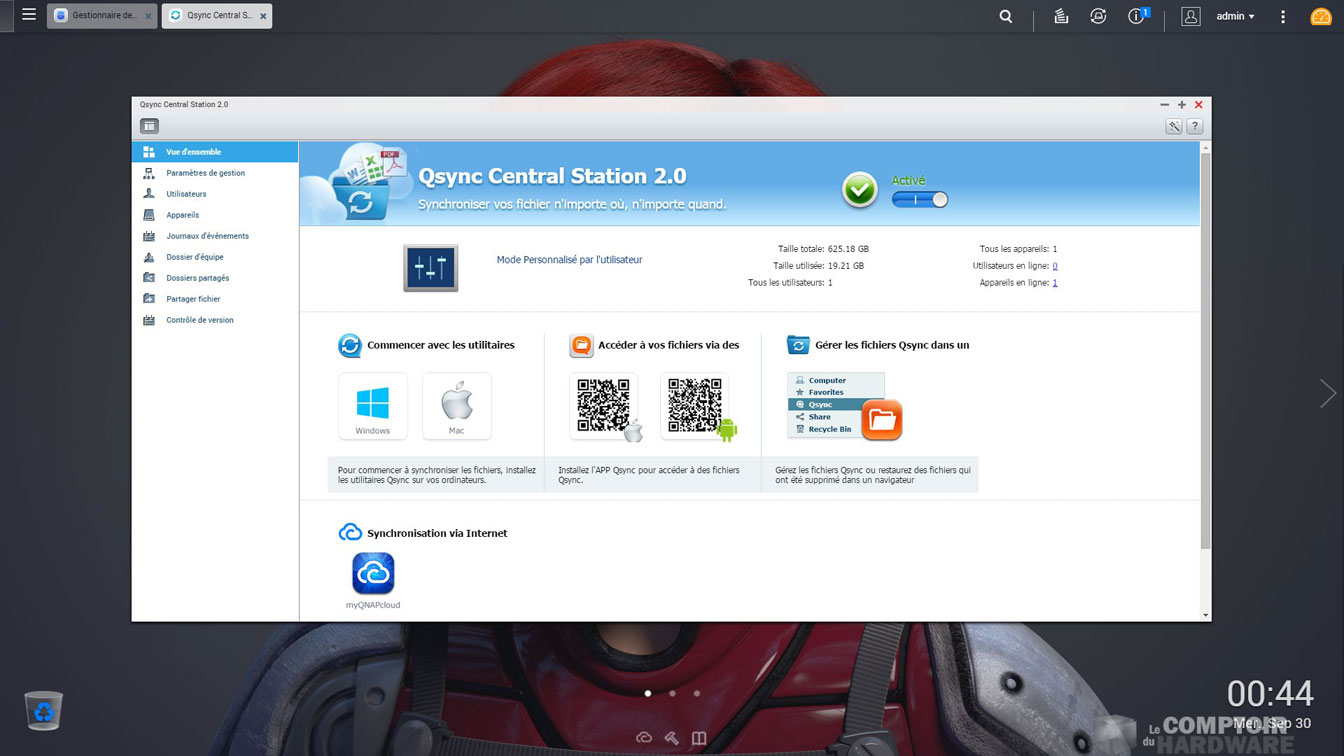The width and height of the screenshot is (1344, 756).
Task: Open the wrench settings icon
Action: 1174,126
